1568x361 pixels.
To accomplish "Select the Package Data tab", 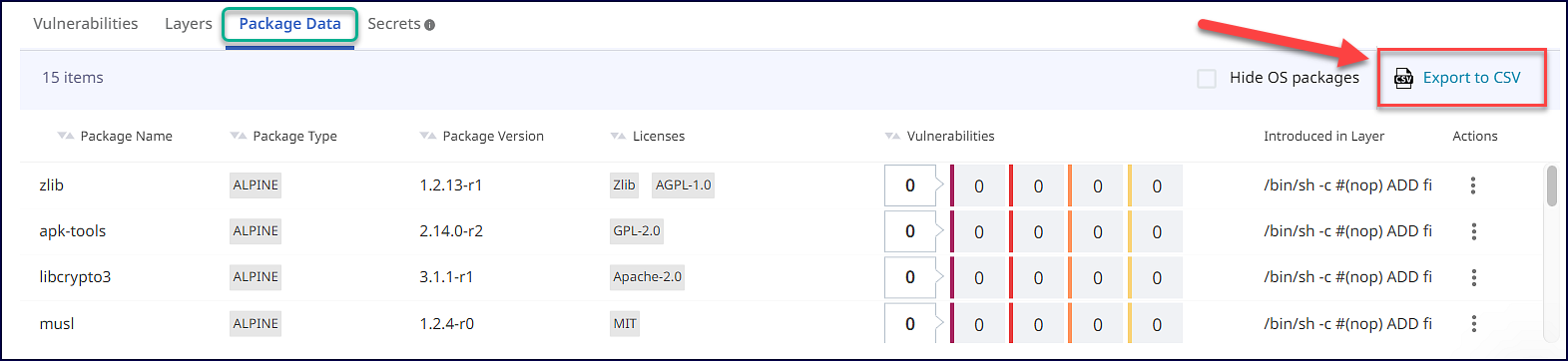I will coord(289,24).
